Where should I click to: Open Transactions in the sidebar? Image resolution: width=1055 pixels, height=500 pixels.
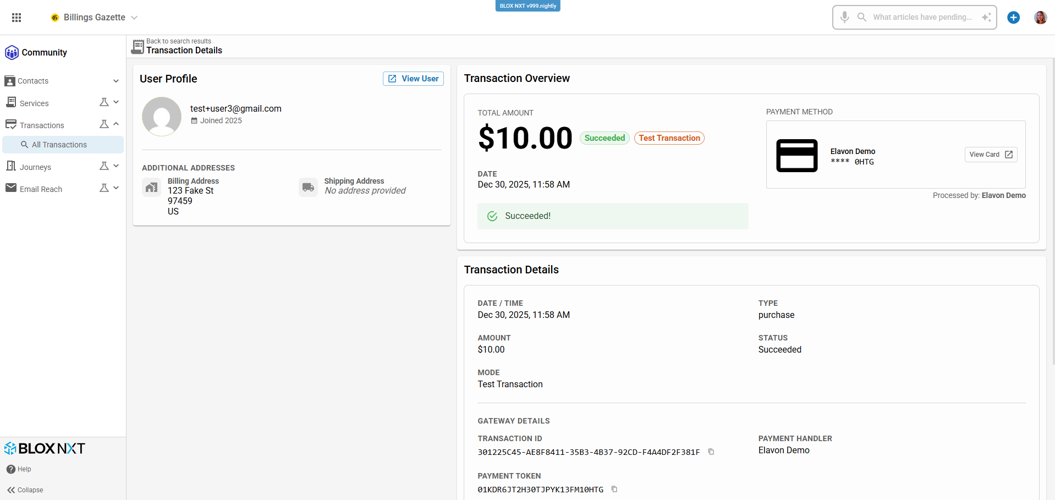(x=42, y=125)
